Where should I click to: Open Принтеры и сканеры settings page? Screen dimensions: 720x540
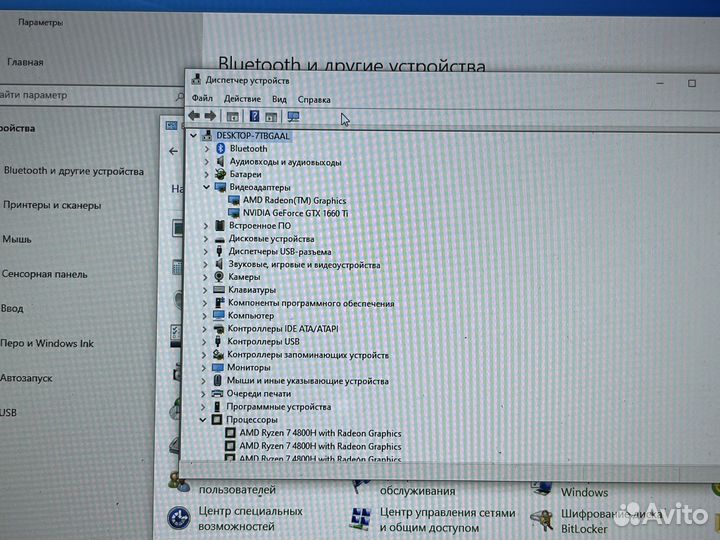(52, 205)
